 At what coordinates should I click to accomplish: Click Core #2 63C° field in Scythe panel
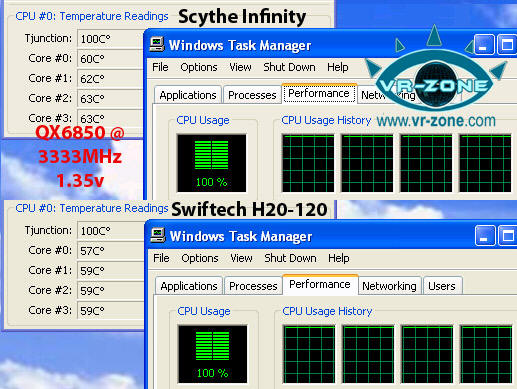click(110, 98)
